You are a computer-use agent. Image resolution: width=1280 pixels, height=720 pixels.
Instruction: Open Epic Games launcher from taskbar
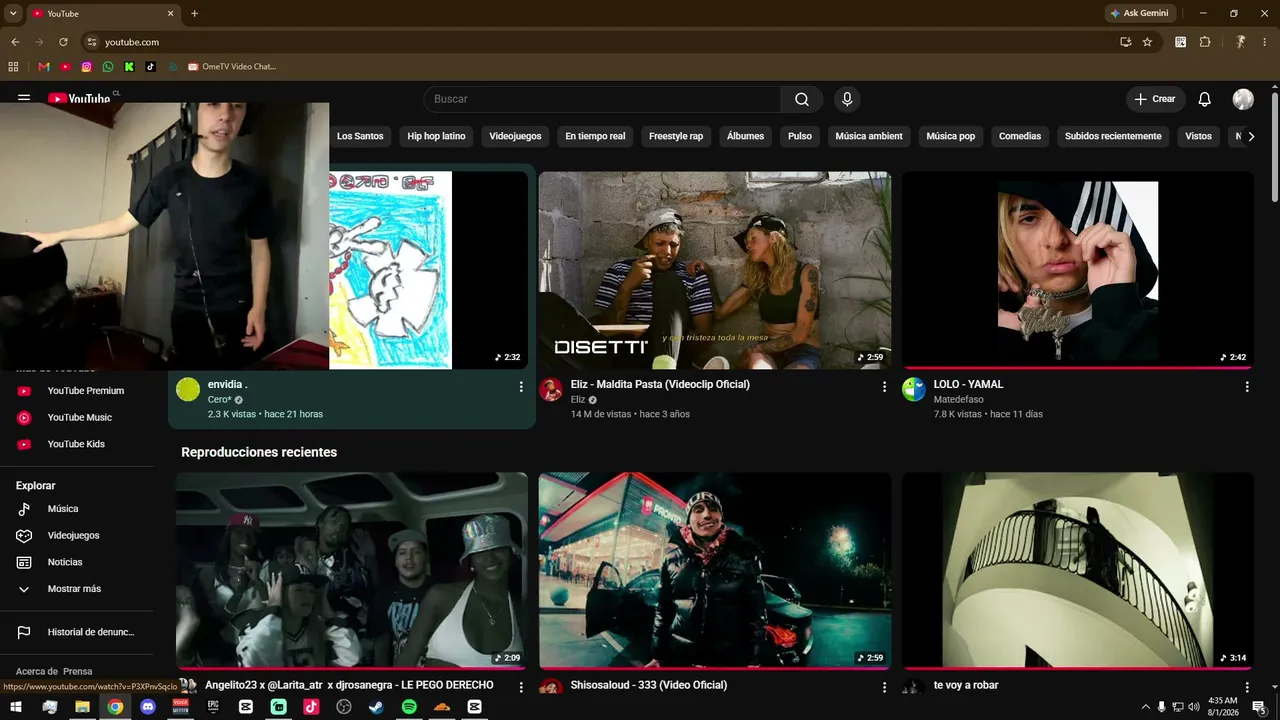tap(213, 707)
